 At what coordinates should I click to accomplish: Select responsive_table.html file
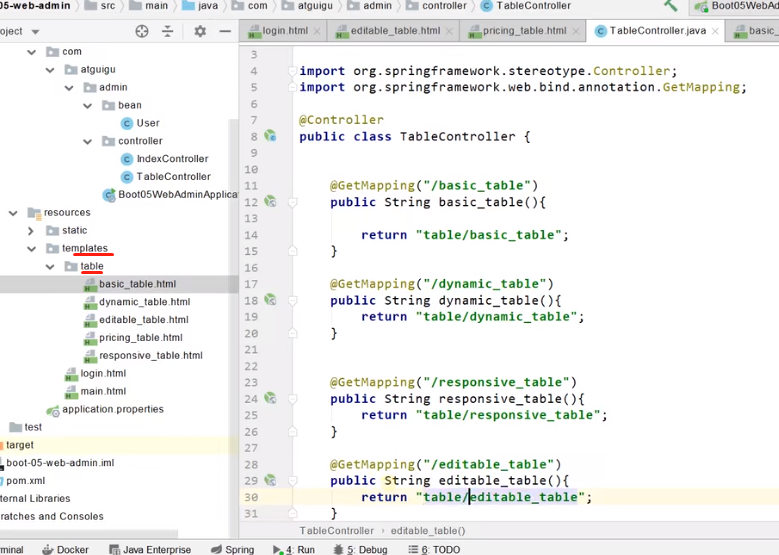click(151, 355)
